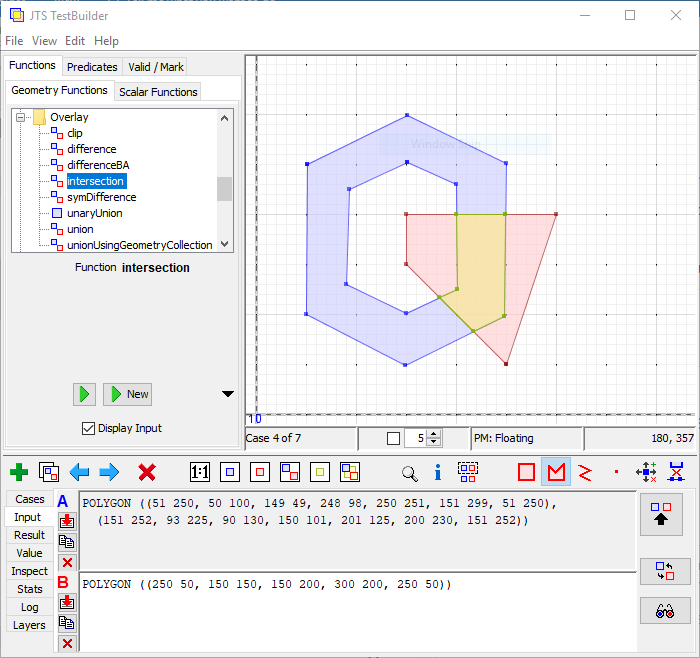Select the draw linestring tool

(585, 472)
